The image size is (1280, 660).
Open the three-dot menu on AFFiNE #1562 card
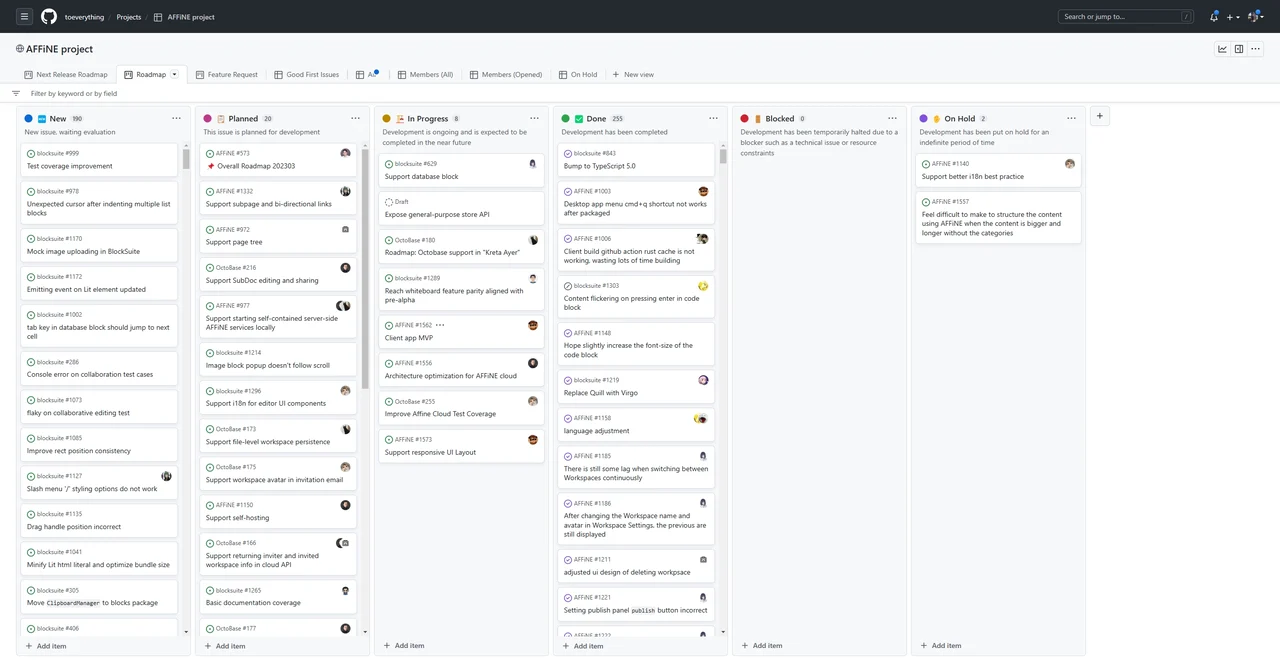[440, 325]
